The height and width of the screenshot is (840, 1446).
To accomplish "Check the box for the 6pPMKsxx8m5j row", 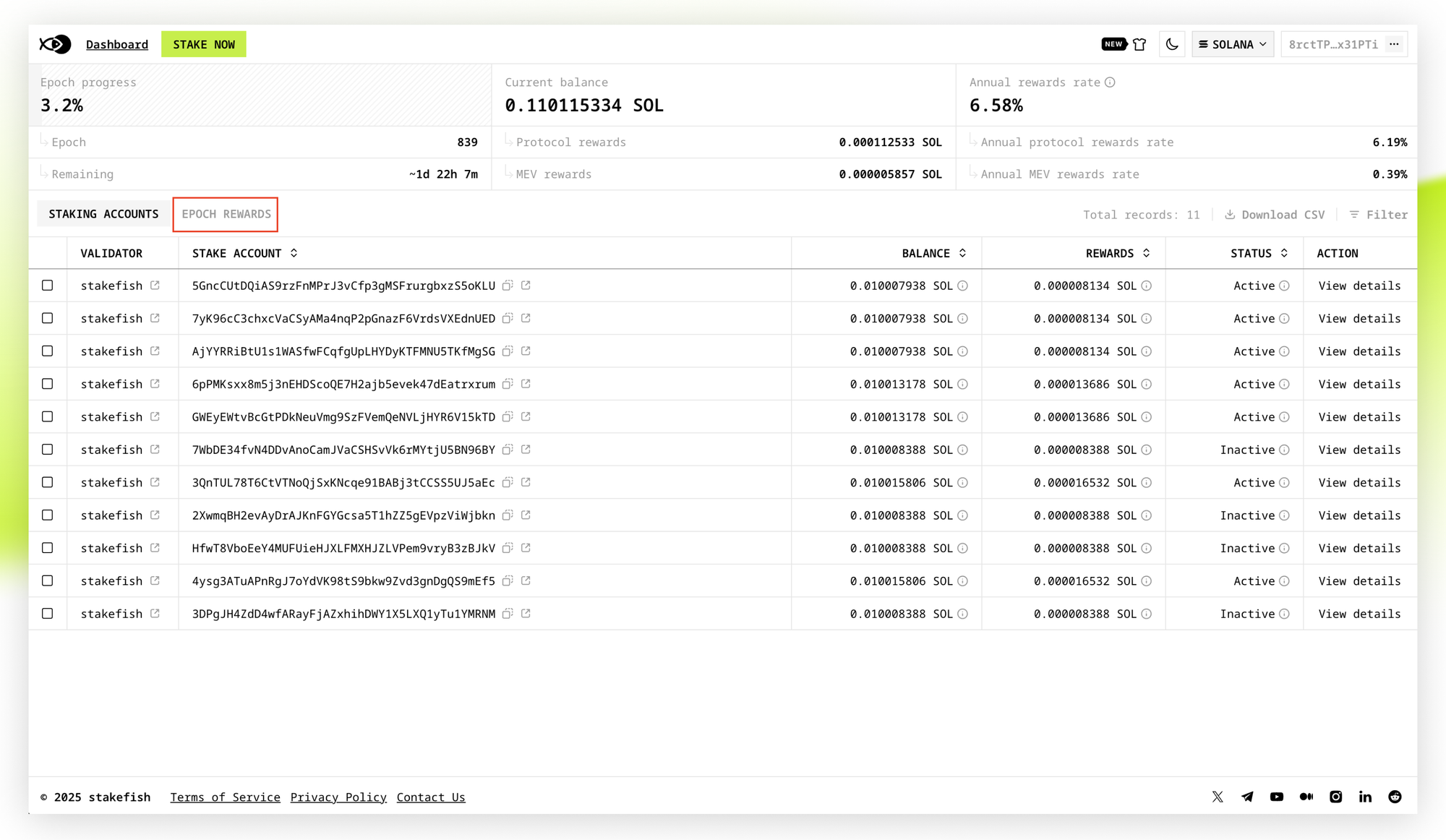I will coord(48,384).
